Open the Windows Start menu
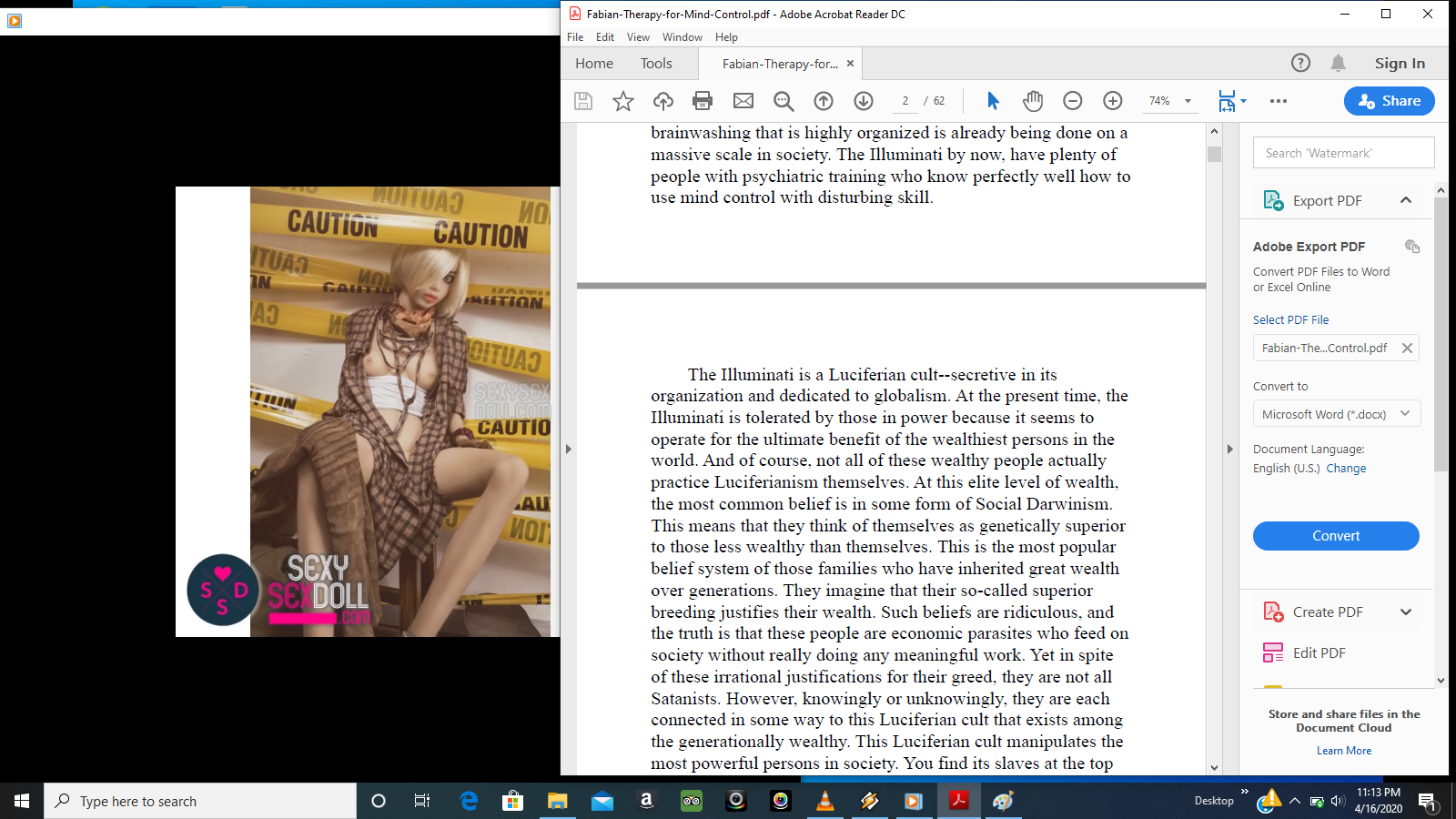1456x819 pixels. coord(22,801)
